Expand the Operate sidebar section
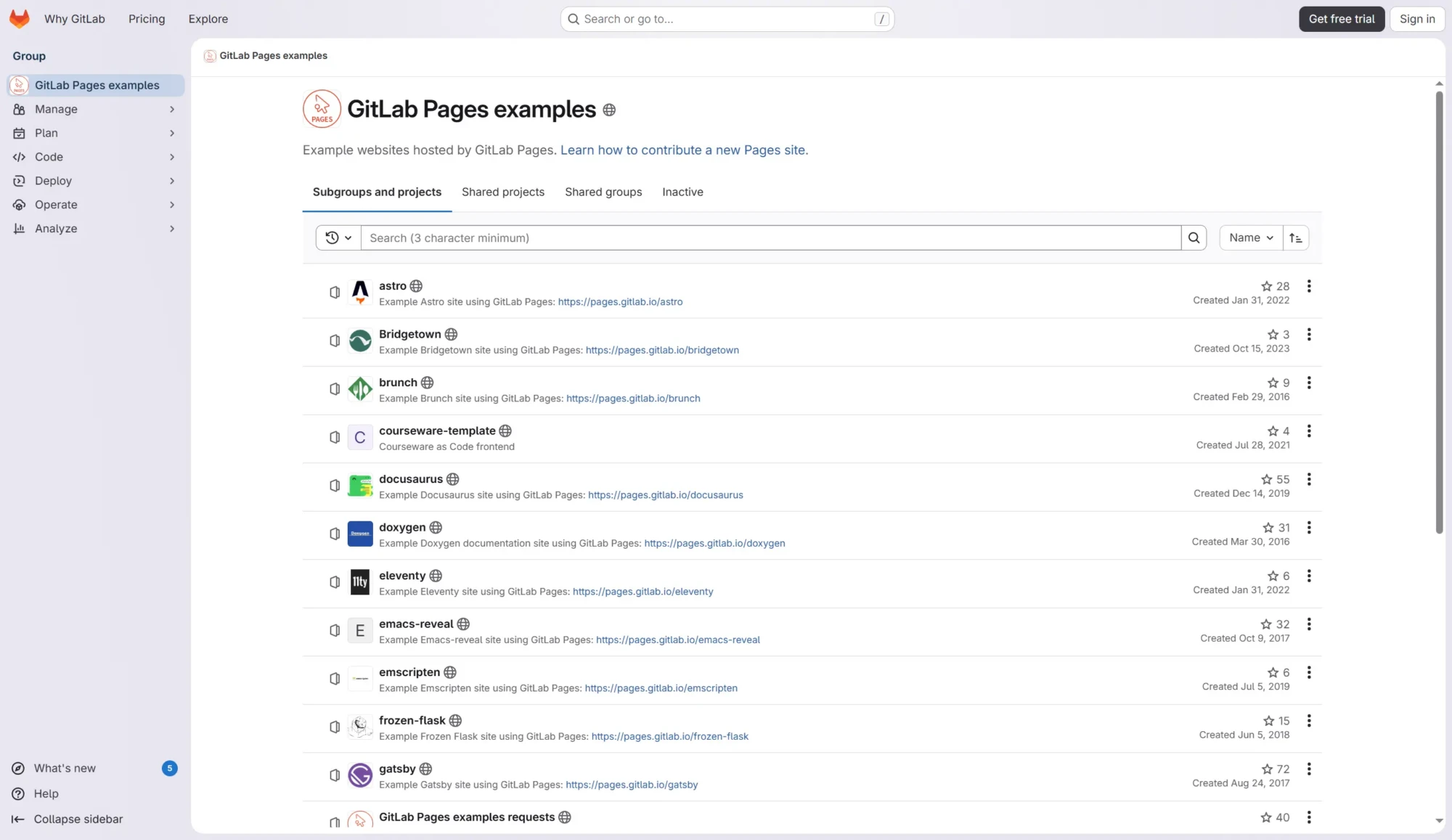1452x840 pixels. tap(94, 205)
